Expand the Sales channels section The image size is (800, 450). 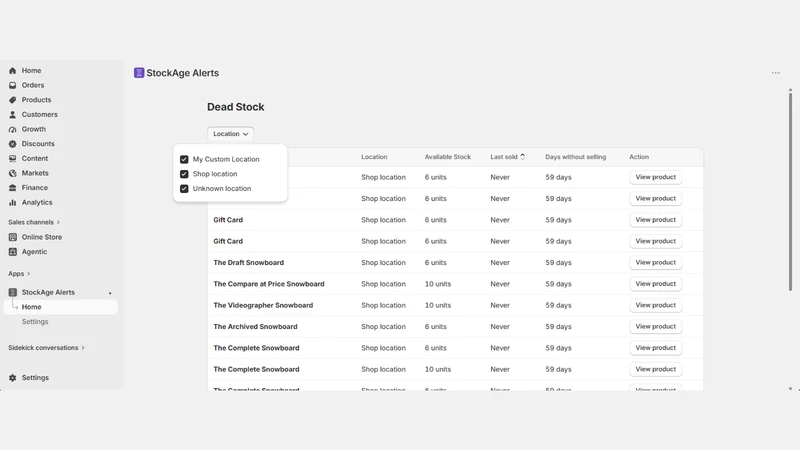point(34,222)
